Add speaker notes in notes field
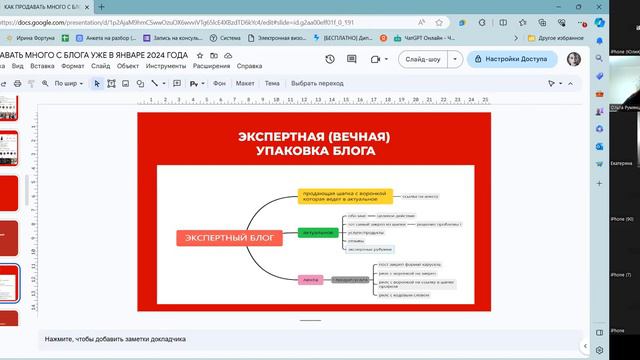Viewport: 640px width, 360px height. click(x=310, y=339)
